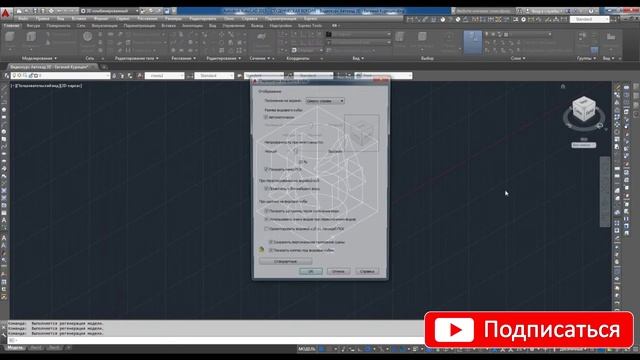Image resolution: width=640 pixels, height=360 pixels.
Task: Click the pumpkin-colored info icon in dialog
Action: (x=262, y=249)
